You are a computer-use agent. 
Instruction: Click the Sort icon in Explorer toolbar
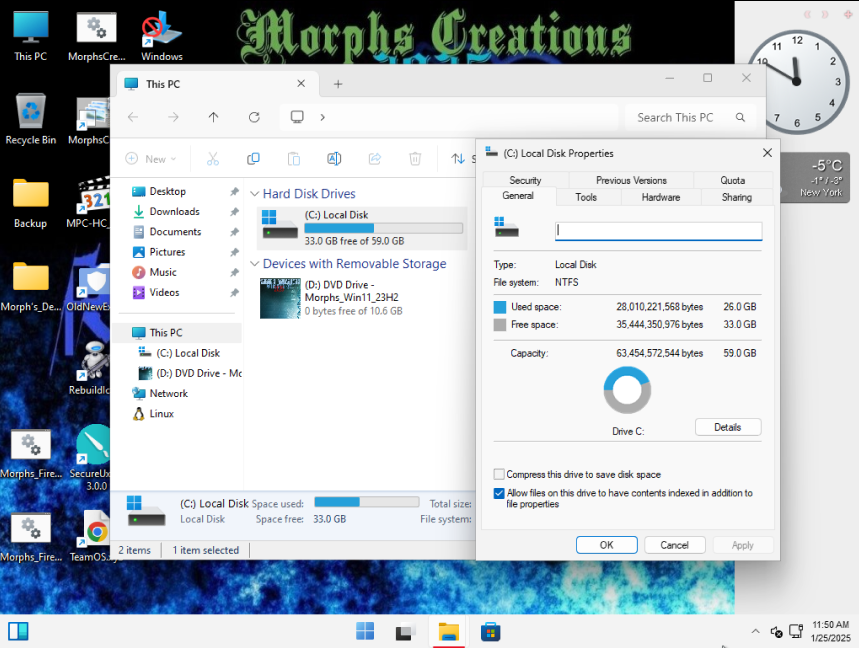(x=458, y=159)
